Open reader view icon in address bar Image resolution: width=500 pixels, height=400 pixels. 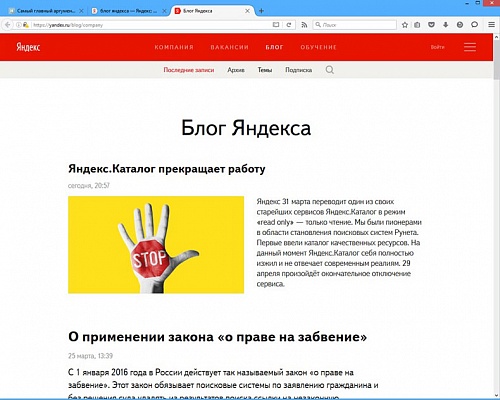tap(276, 25)
